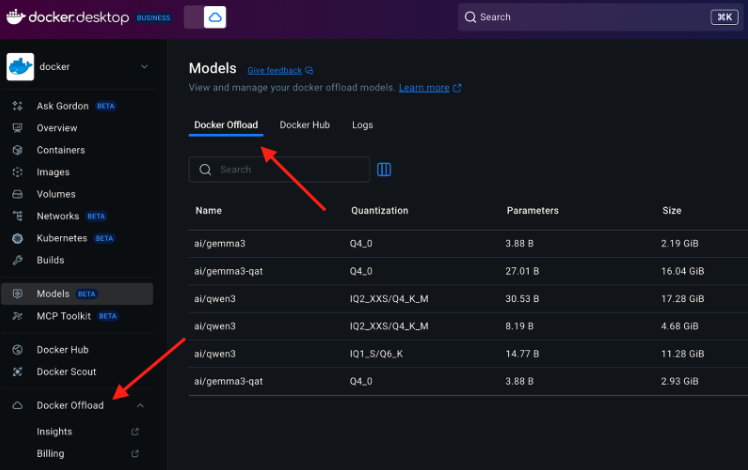This screenshot has height=470, width=748.
Task: Sort by Size column header
Action: [x=672, y=210]
